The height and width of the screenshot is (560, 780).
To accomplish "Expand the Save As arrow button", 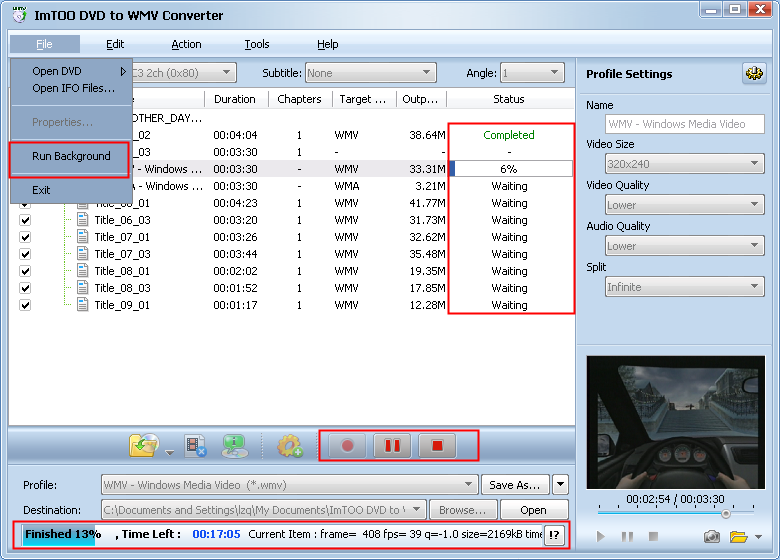I will click(x=560, y=484).
